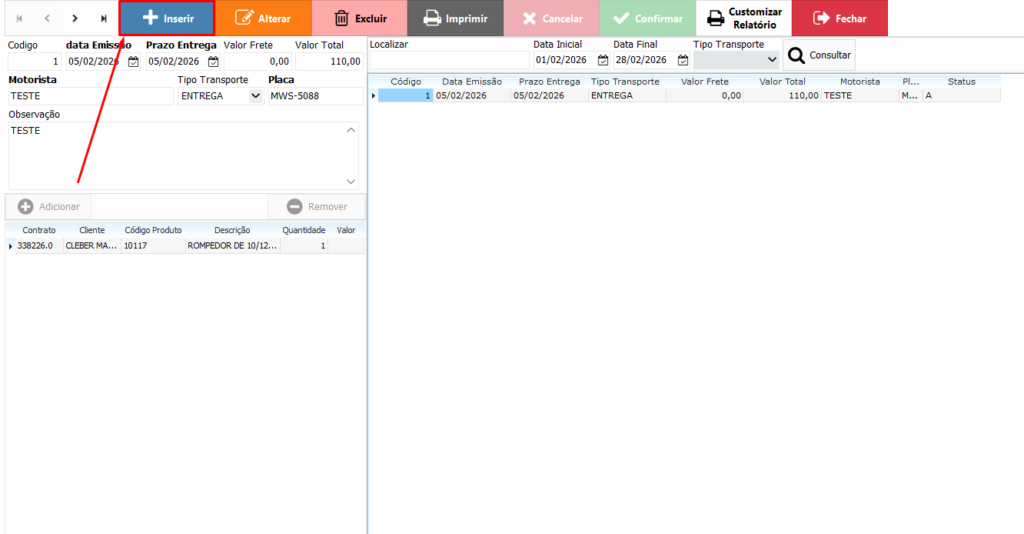Click the Inserir button
The width and height of the screenshot is (1024, 534).
point(167,18)
